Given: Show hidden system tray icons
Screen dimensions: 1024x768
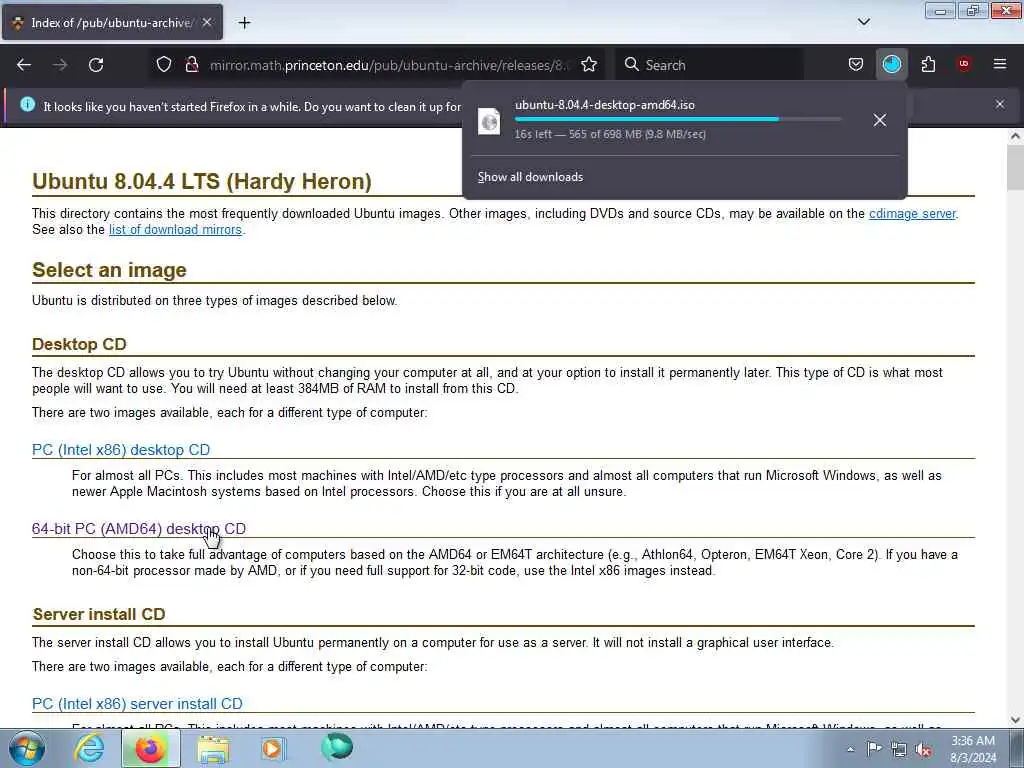Looking at the screenshot, I should point(850,749).
